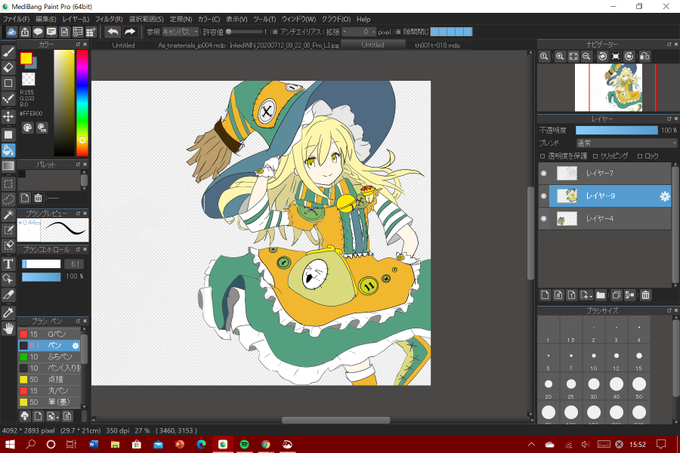Delete palette color with the trash icon
The image size is (680, 453).
click(38, 198)
